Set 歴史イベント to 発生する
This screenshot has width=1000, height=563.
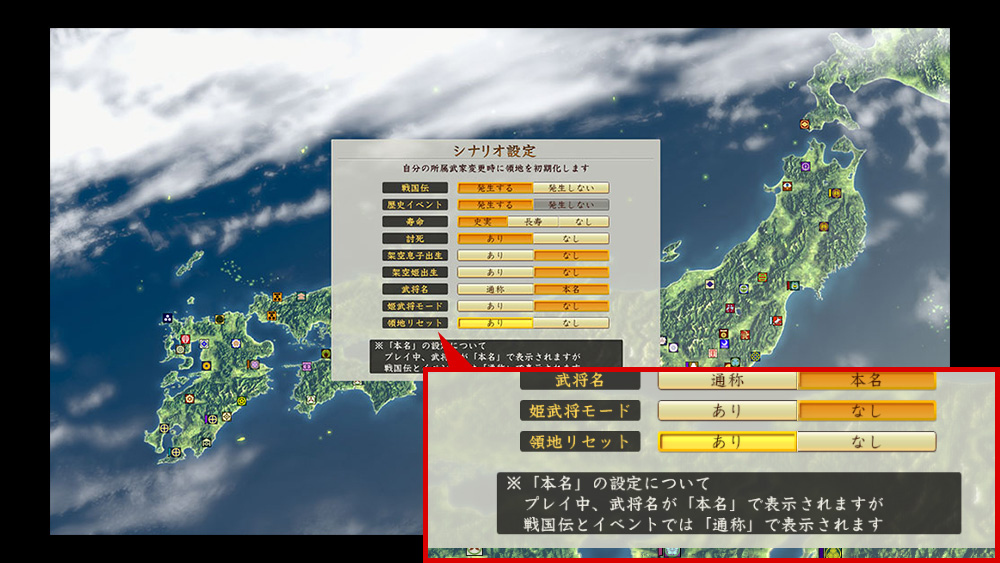pyautogui.click(x=495, y=204)
